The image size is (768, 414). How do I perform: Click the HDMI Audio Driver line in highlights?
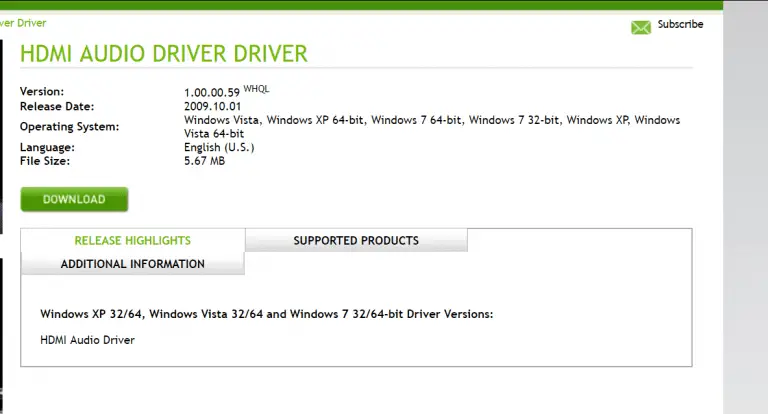87,340
